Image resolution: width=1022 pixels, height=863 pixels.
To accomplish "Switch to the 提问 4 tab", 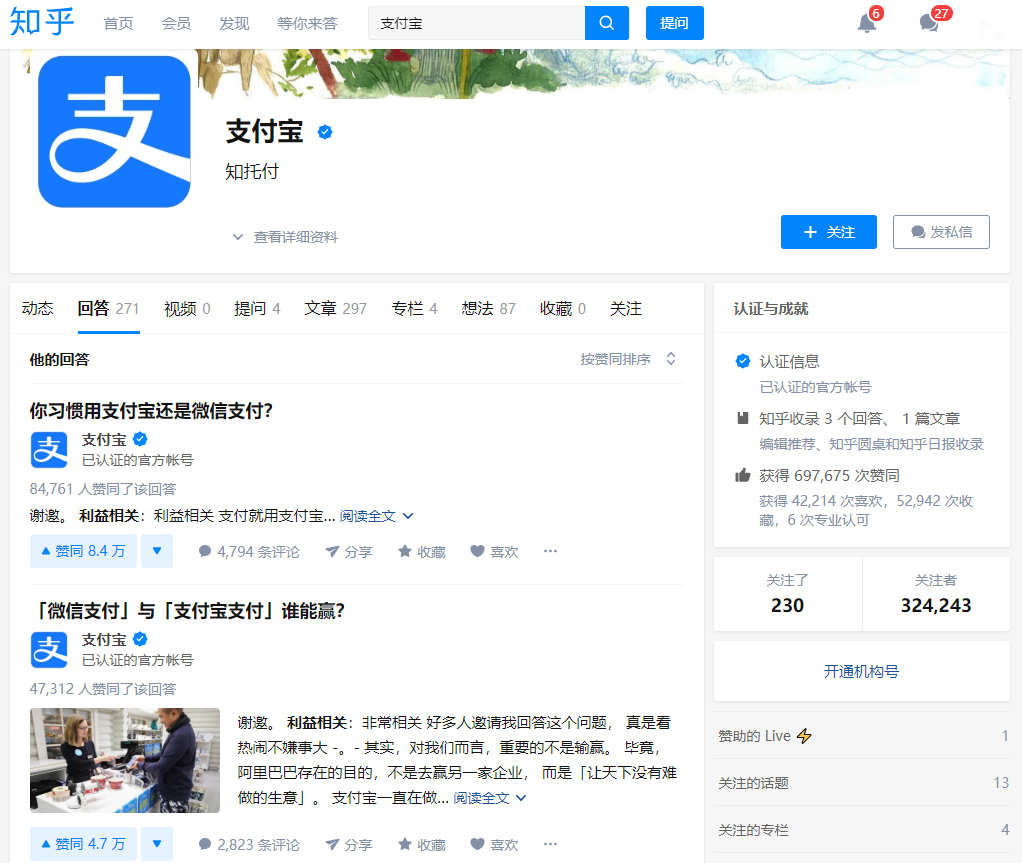I will pyautogui.click(x=257, y=308).
